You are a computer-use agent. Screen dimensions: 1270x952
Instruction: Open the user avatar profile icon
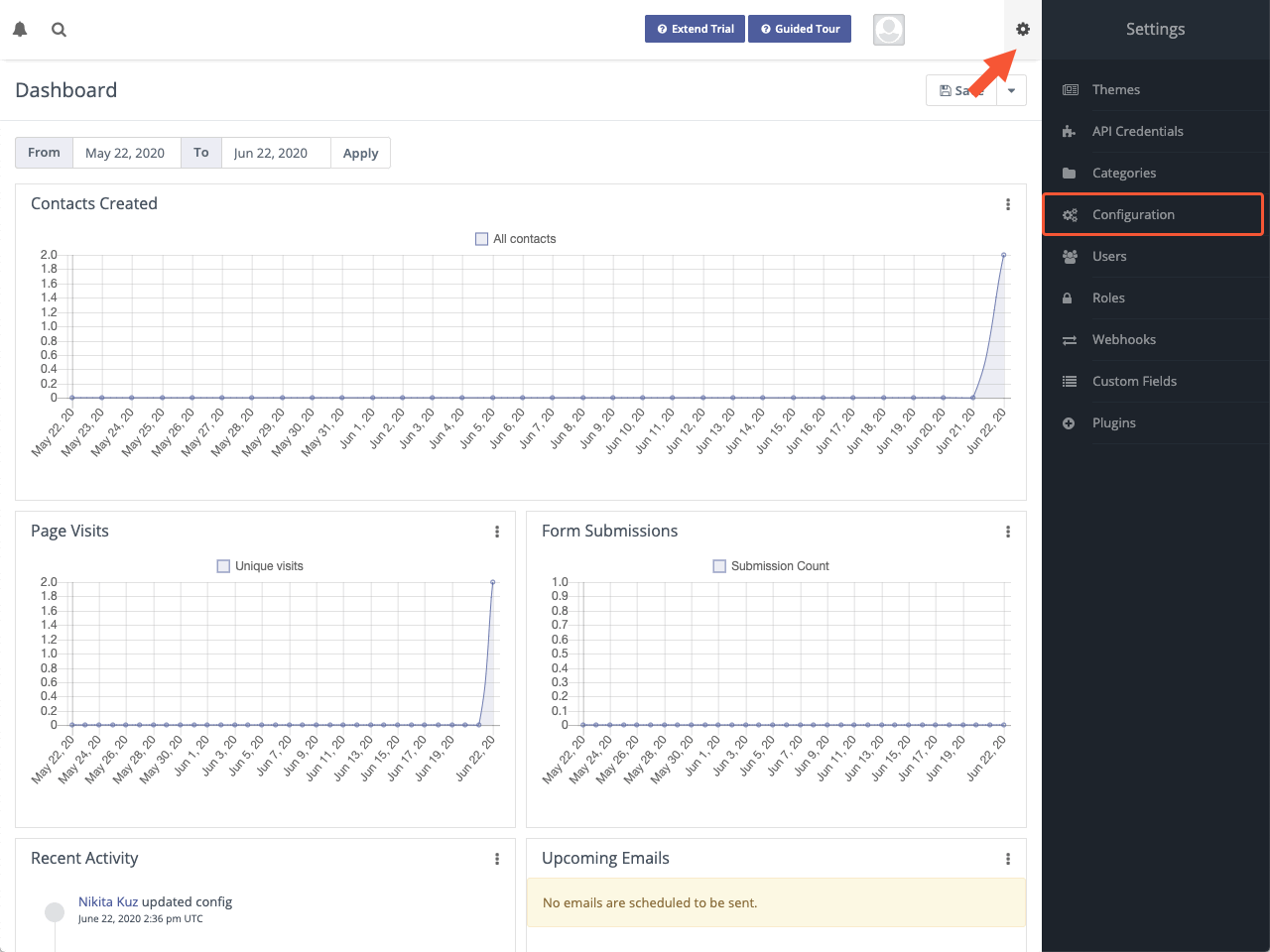889,30
